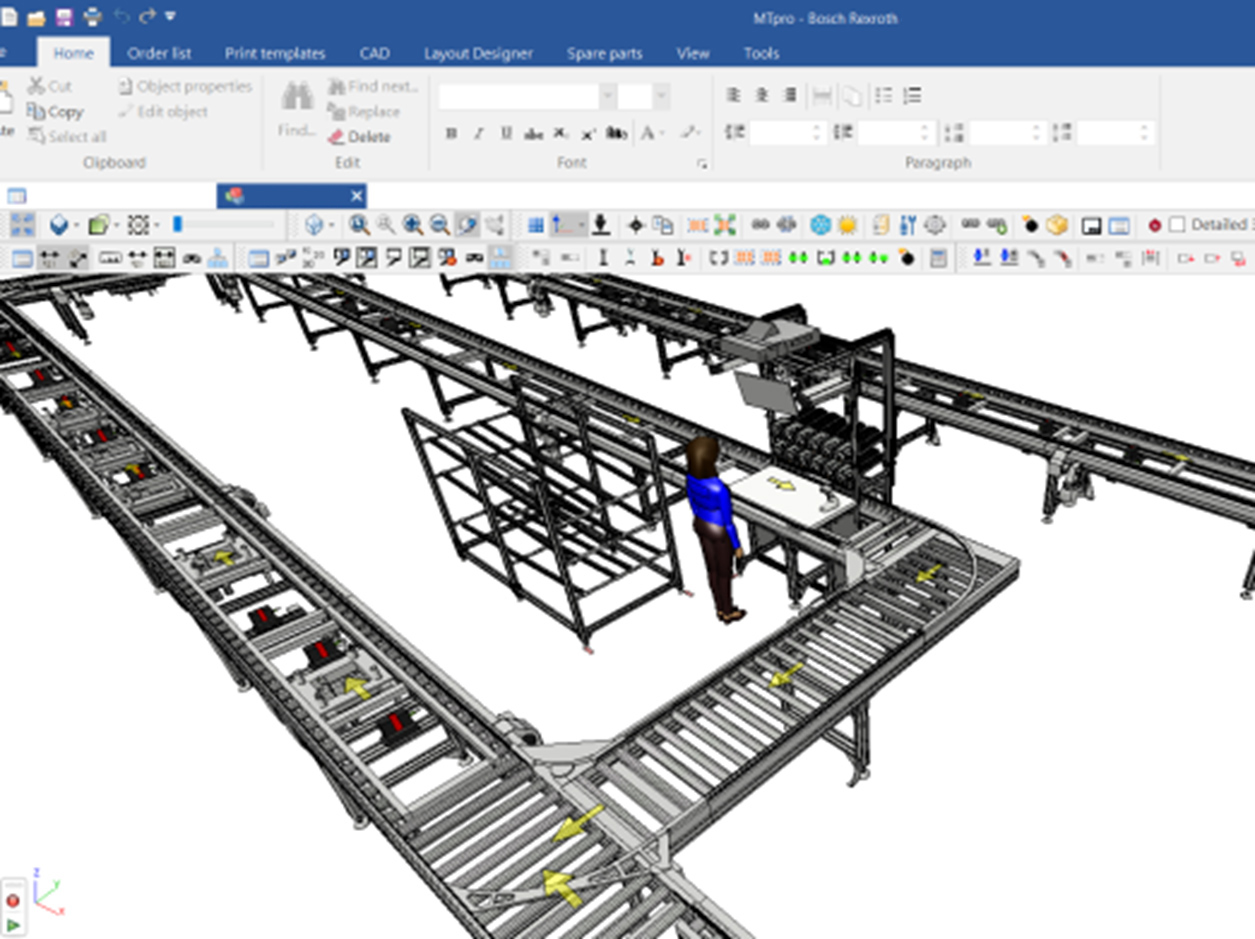Switch to the Spare parts tab
This screenshot has width=1255, height=939.
604,53
